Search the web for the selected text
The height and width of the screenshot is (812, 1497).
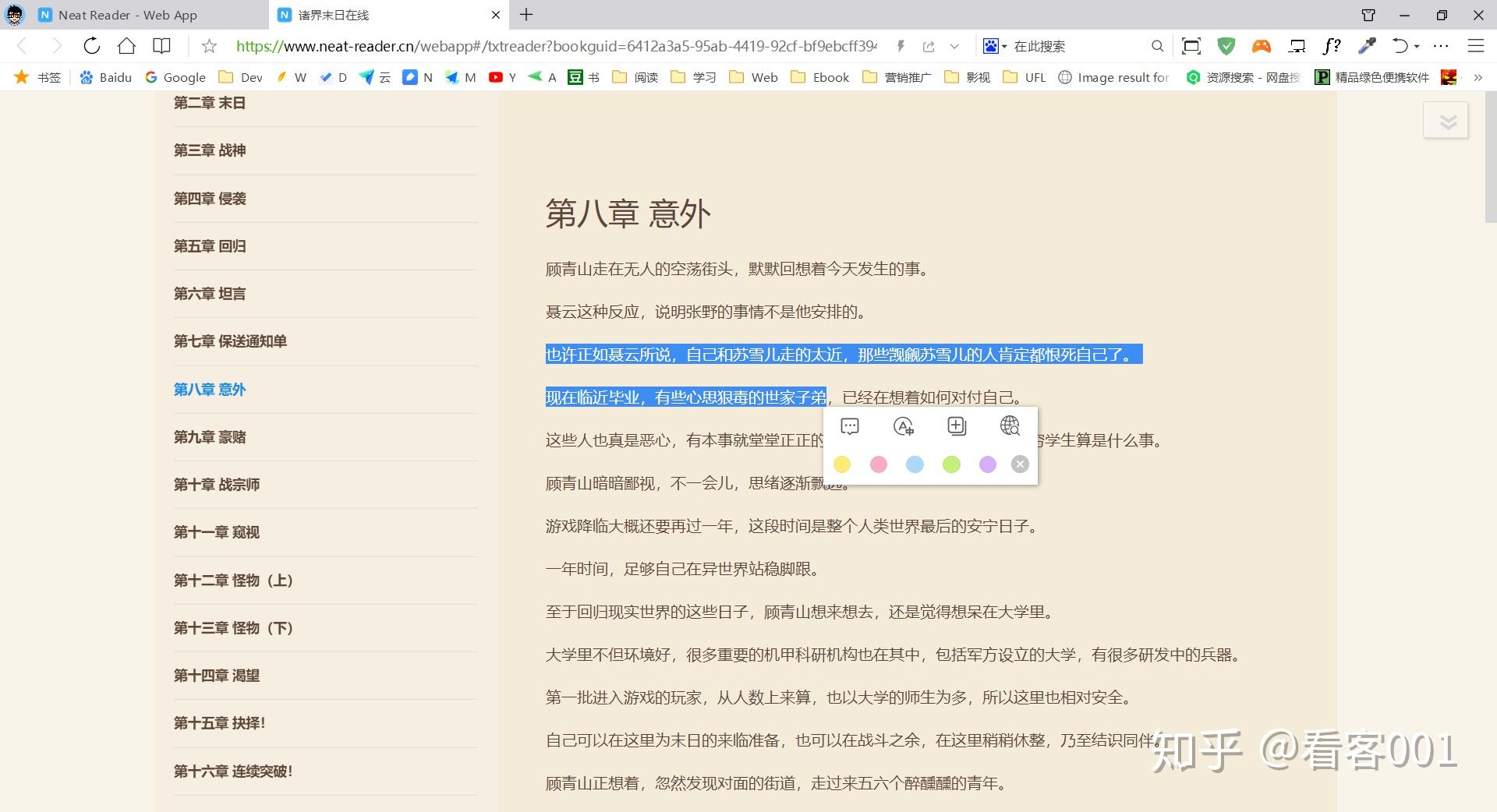coord(1010,426)
